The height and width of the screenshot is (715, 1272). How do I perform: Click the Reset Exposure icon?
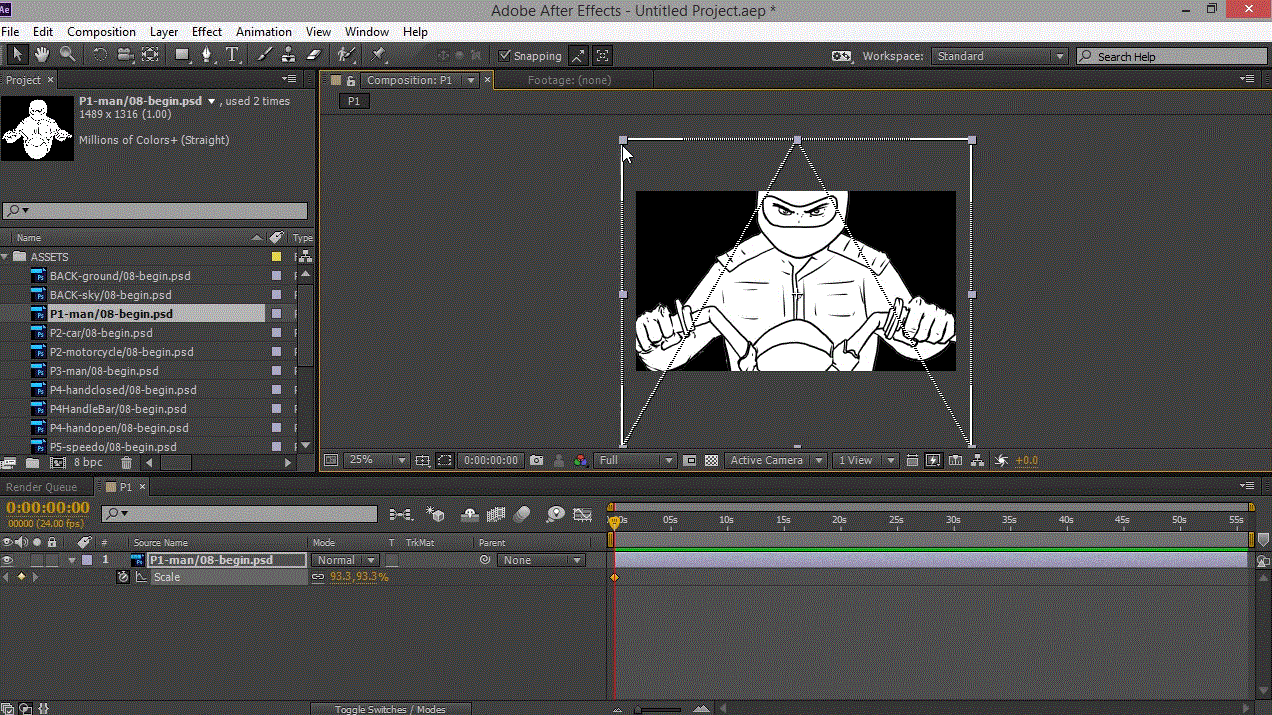[1001, 460]
